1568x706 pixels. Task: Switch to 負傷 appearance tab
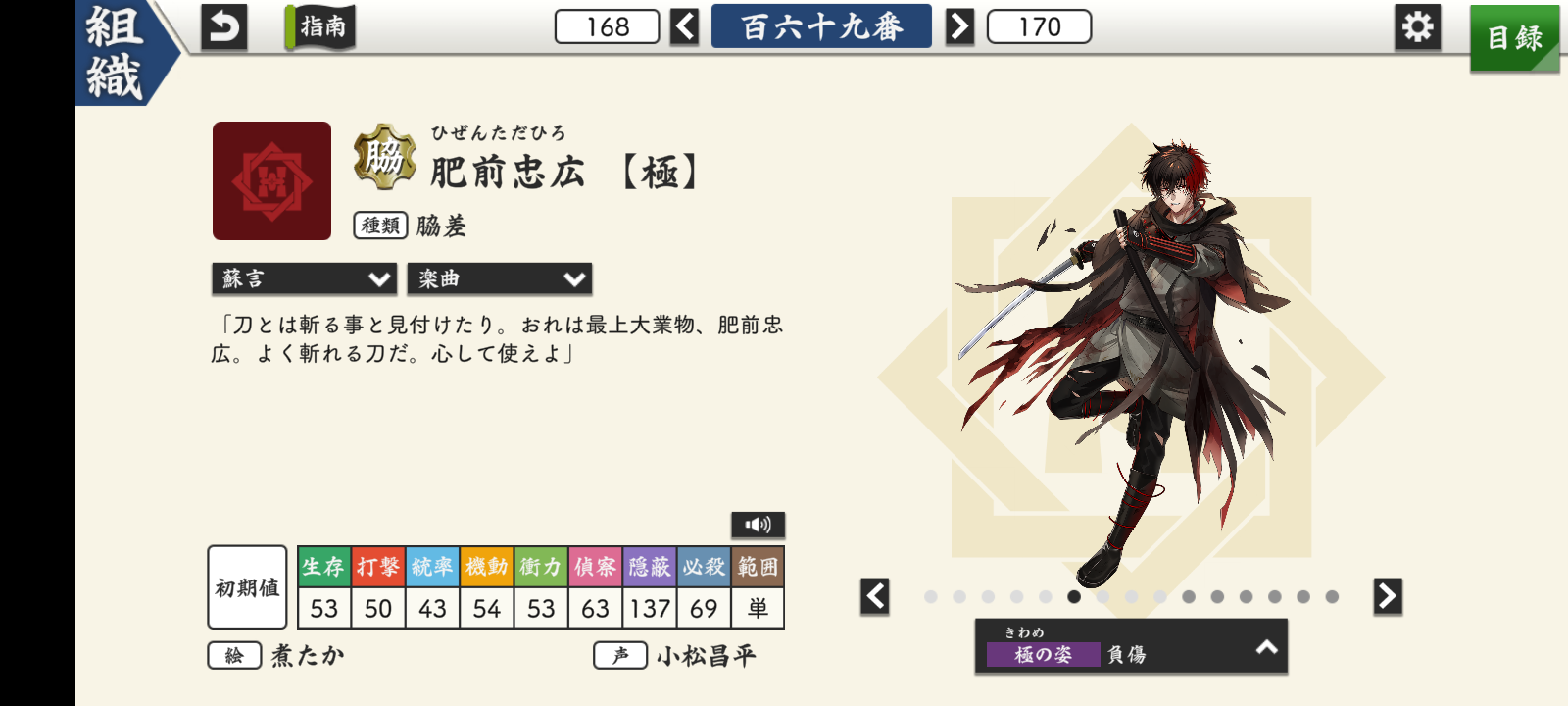(1127, 654)
